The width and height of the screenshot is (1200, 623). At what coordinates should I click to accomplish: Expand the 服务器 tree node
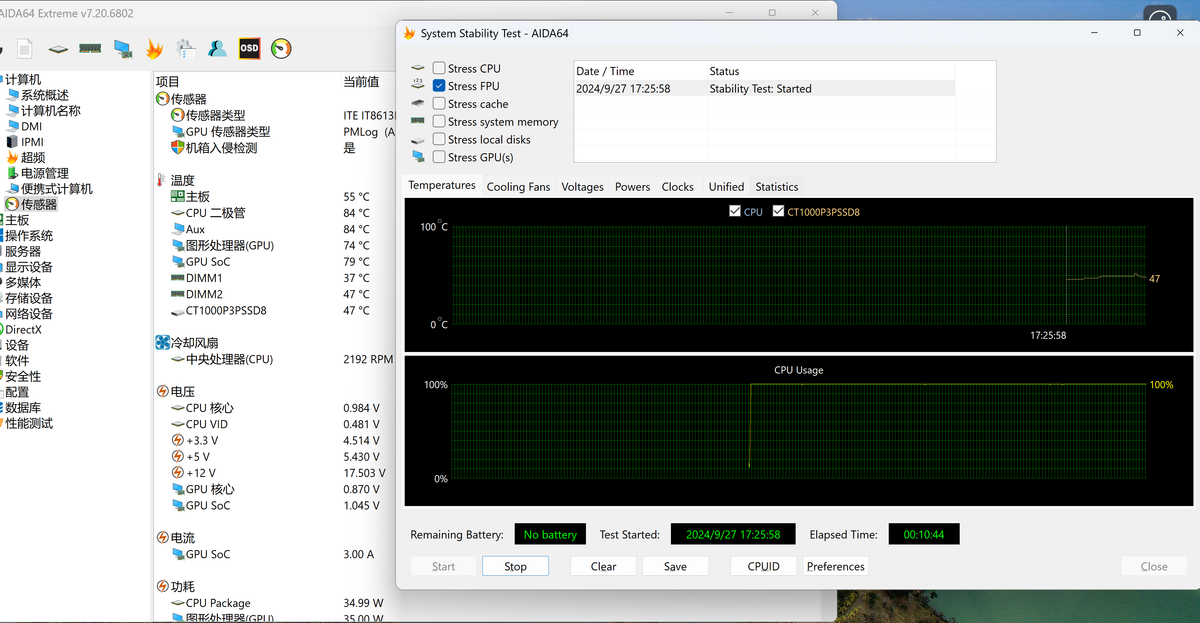point(23,251)
